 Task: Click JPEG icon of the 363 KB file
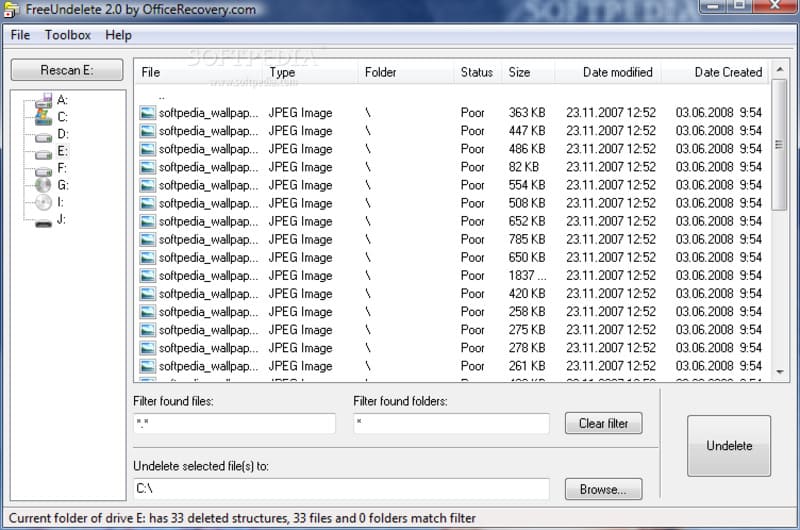point(148,113)
